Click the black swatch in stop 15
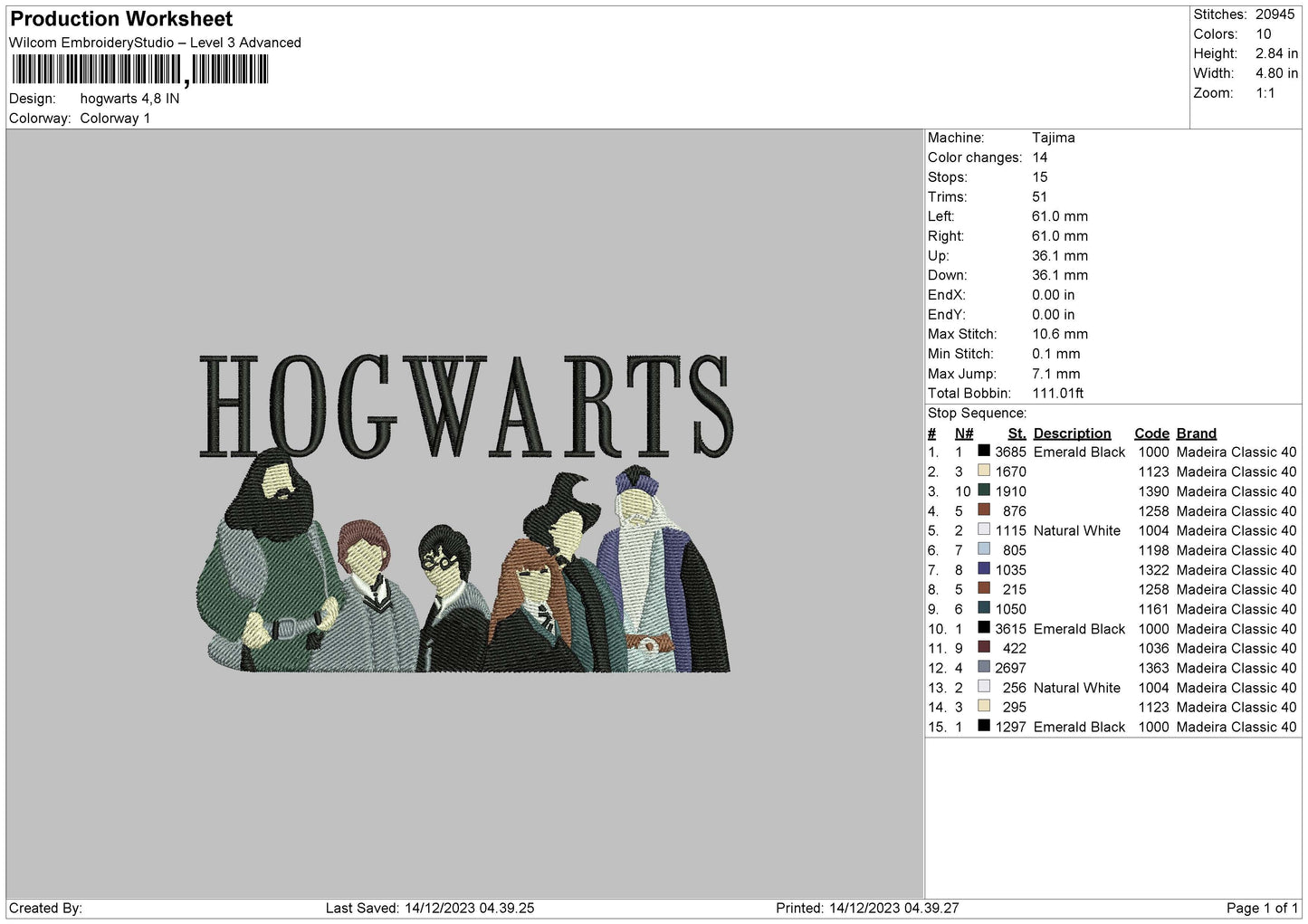This screenshot has width=1308, height=924. [984, 726]
